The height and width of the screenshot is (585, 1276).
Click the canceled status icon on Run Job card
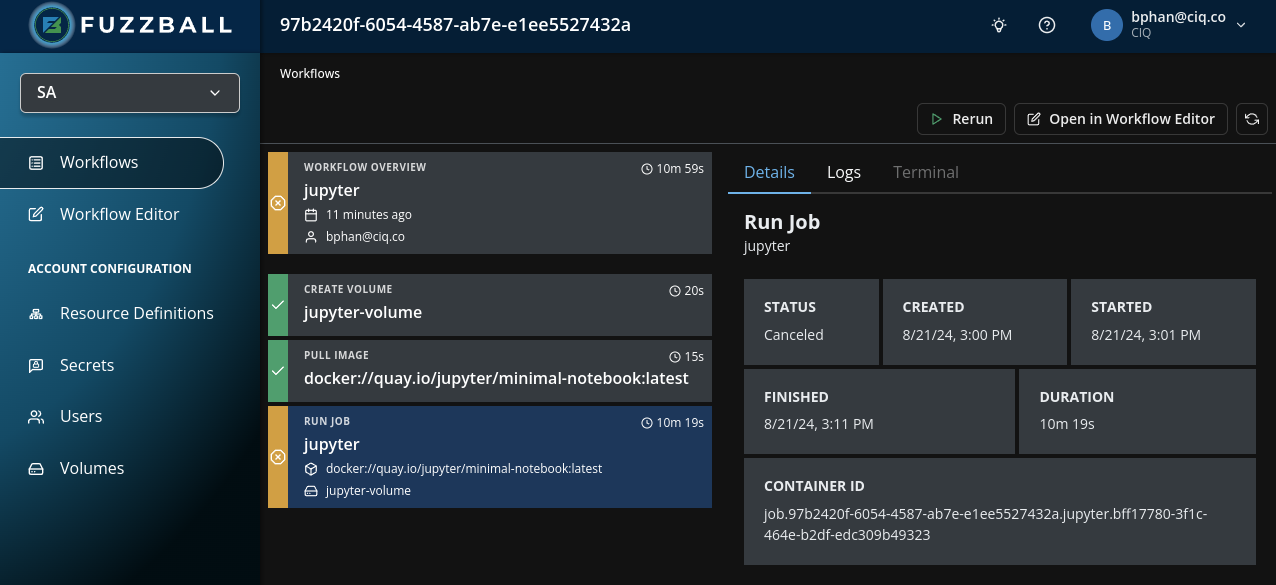tap(278, 457)
